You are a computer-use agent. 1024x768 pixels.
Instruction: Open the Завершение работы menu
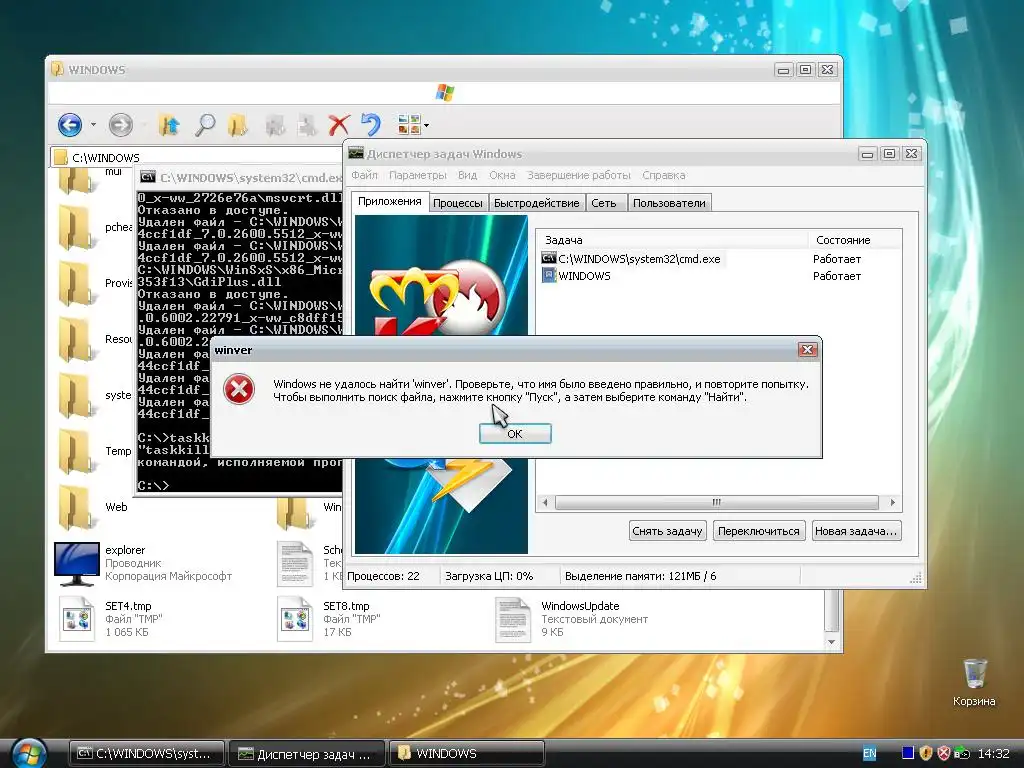pos(579,175)
